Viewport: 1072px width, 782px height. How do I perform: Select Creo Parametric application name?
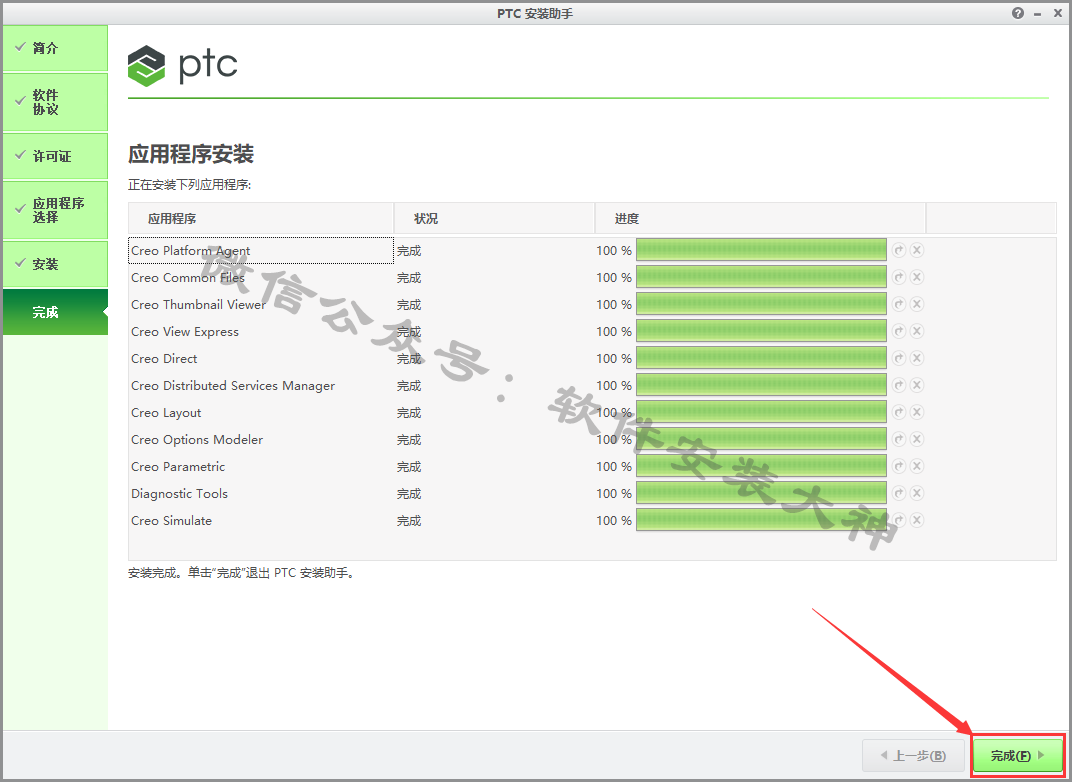click(x=178, y=466)
